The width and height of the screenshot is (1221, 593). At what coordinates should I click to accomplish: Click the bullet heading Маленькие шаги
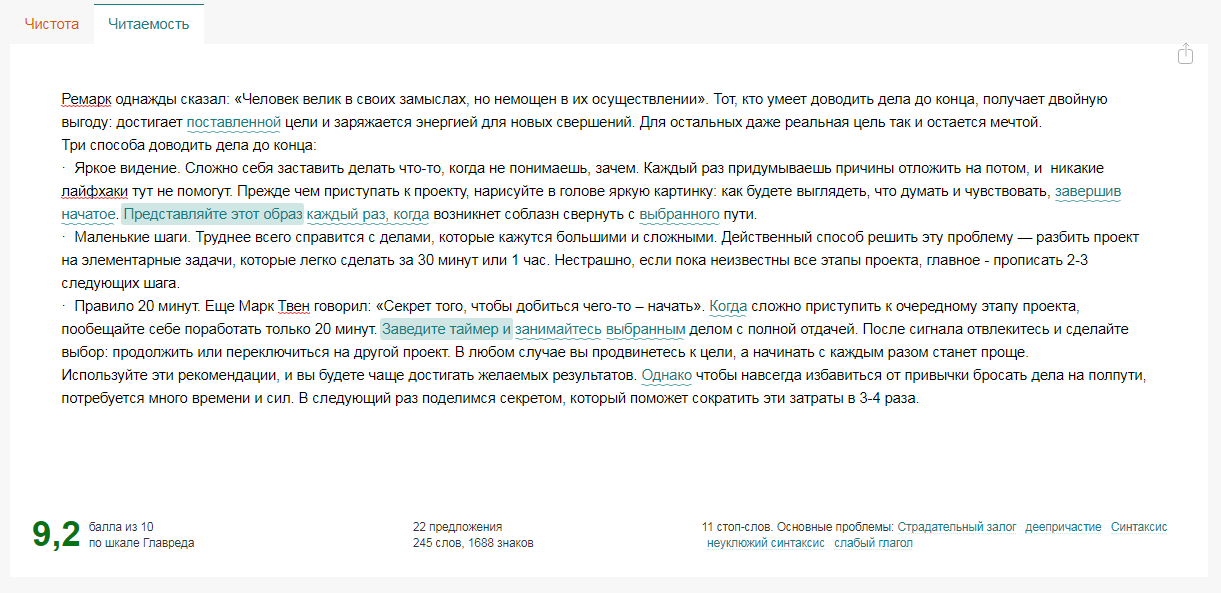tap(131, 237)
